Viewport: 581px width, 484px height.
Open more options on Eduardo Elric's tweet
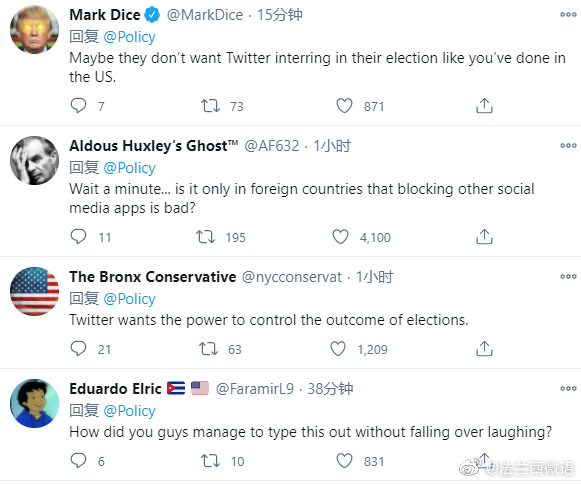coord(568,388)
